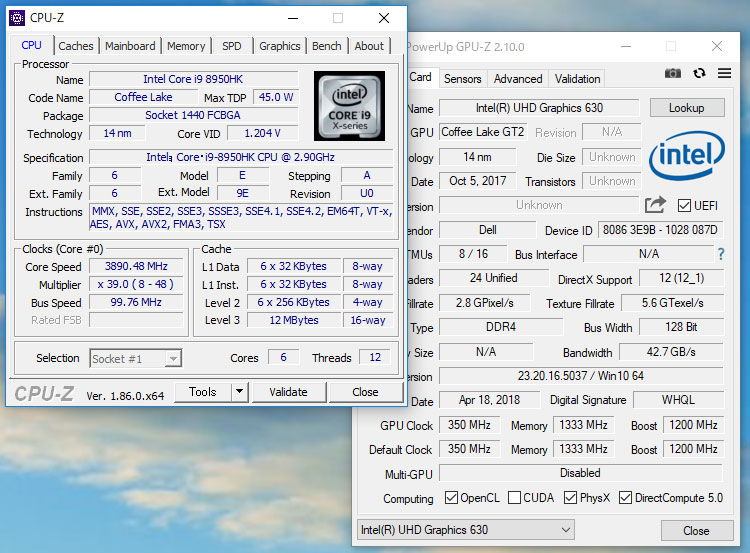Open the Socket #1 selection dropdown
The height and width of the screenshot is (553, 750).
pyautogui.click(x=135, y=358)
